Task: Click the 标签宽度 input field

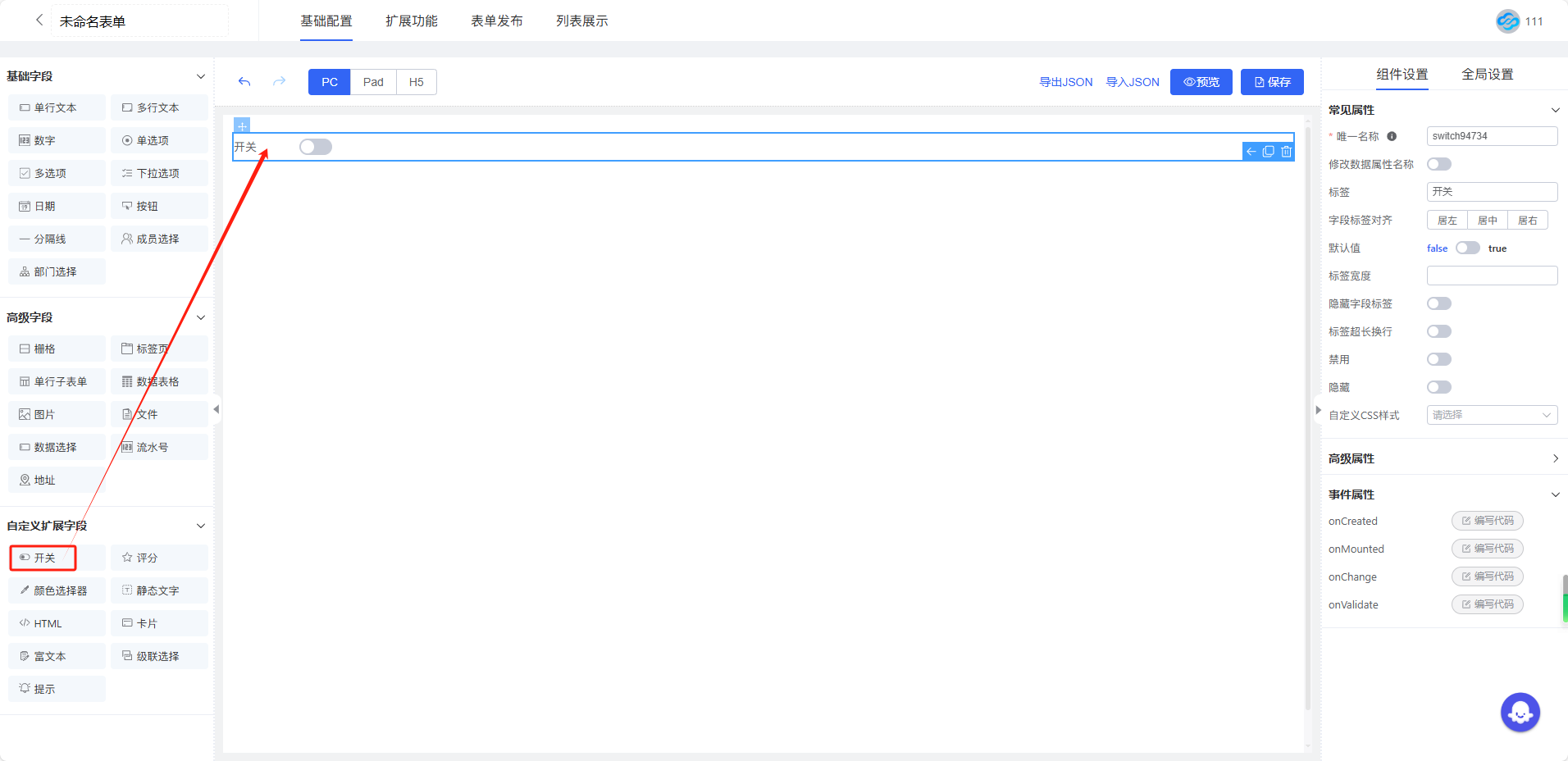Action: 1491,276
